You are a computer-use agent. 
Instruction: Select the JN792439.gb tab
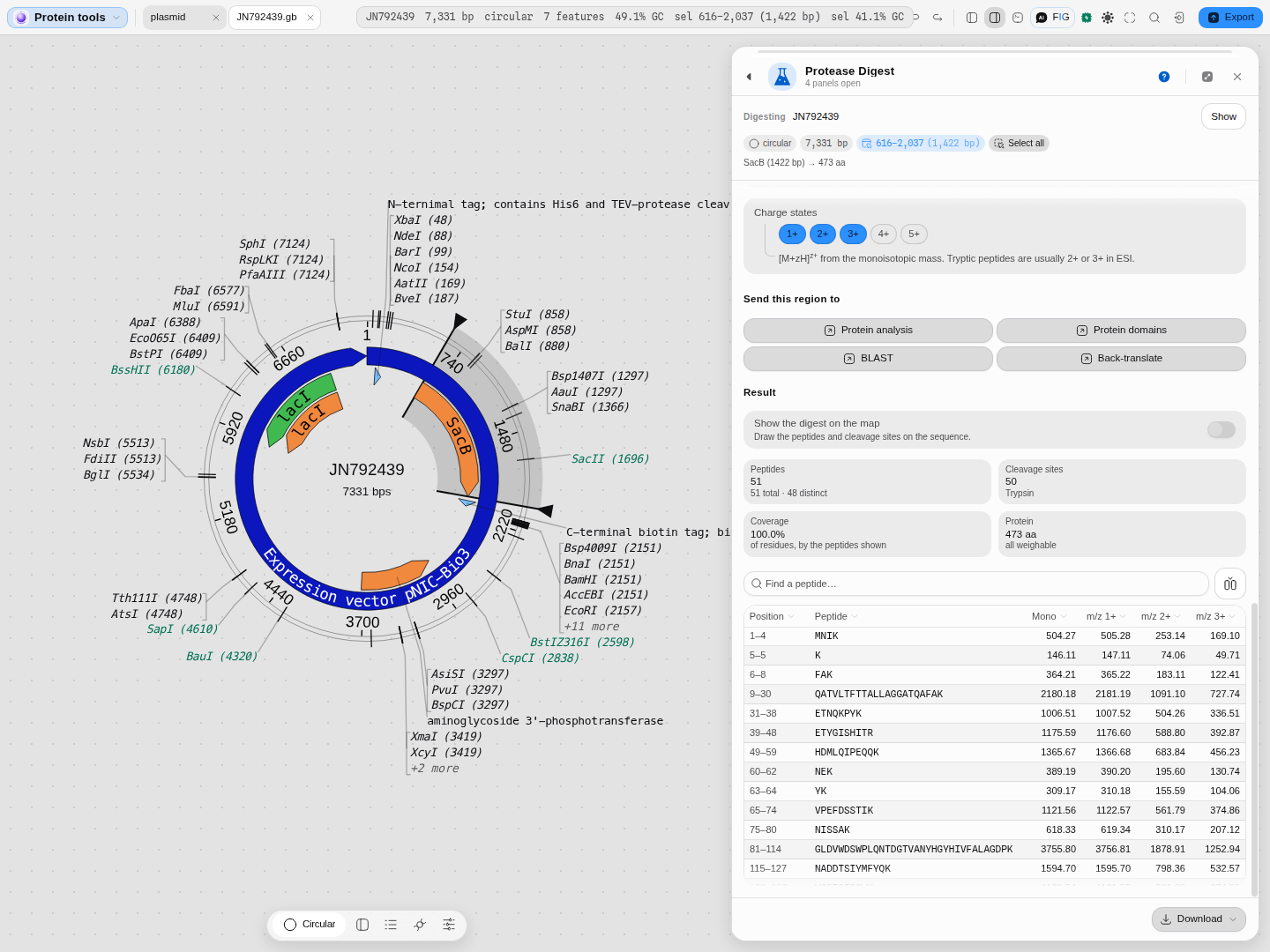pos(273,18)
